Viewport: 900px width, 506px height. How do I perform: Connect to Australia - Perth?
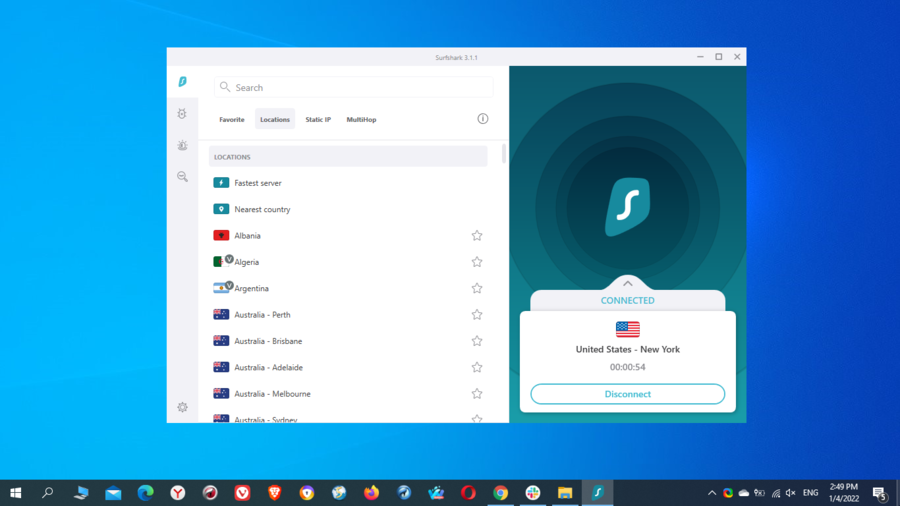(x=262, y=315)
